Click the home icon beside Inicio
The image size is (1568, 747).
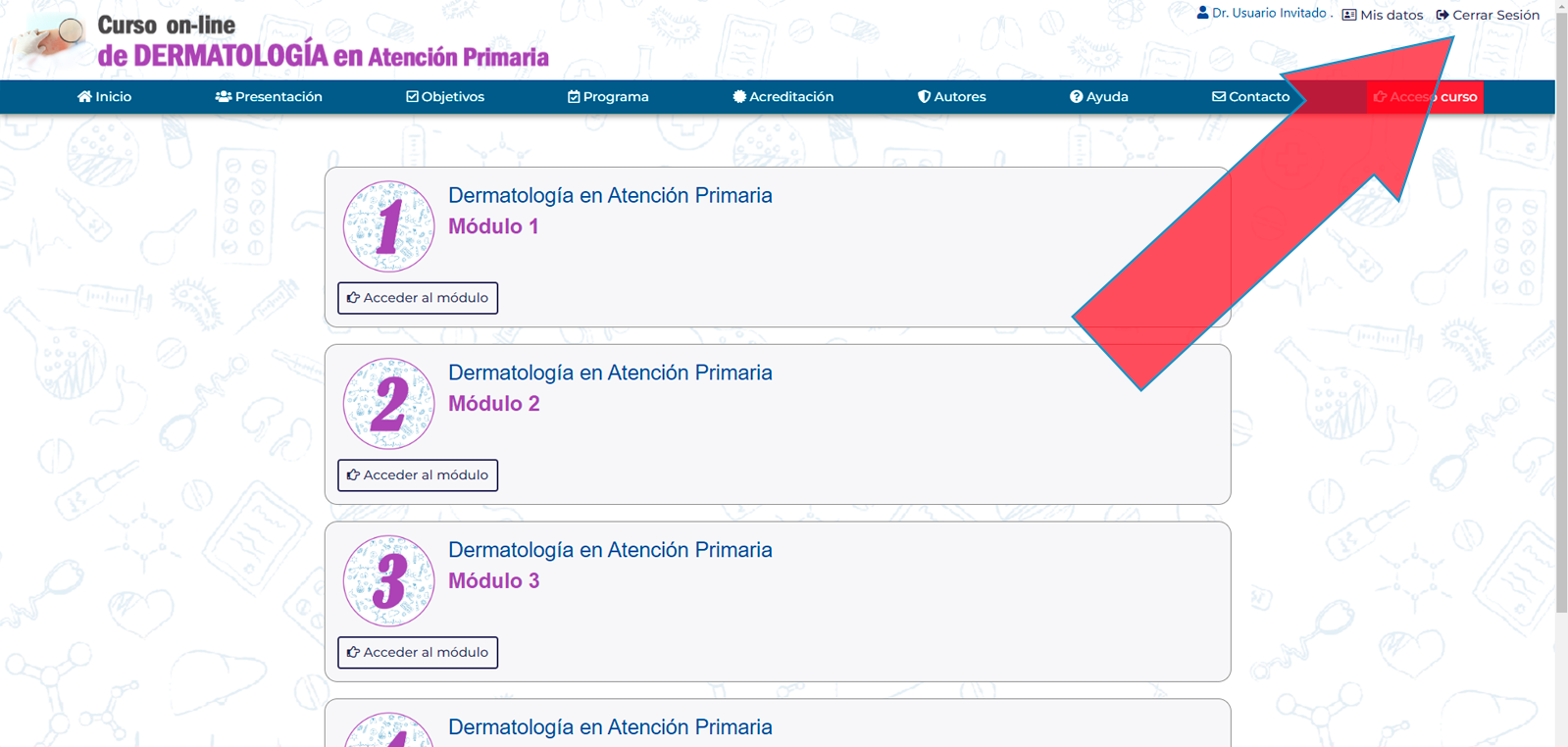point(84,96)
